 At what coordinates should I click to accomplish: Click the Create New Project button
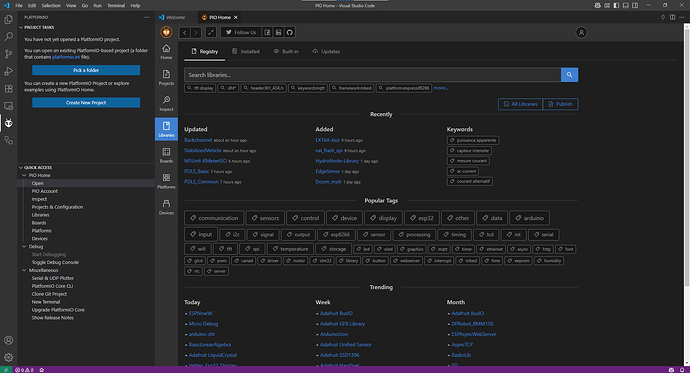coord(86,102)
